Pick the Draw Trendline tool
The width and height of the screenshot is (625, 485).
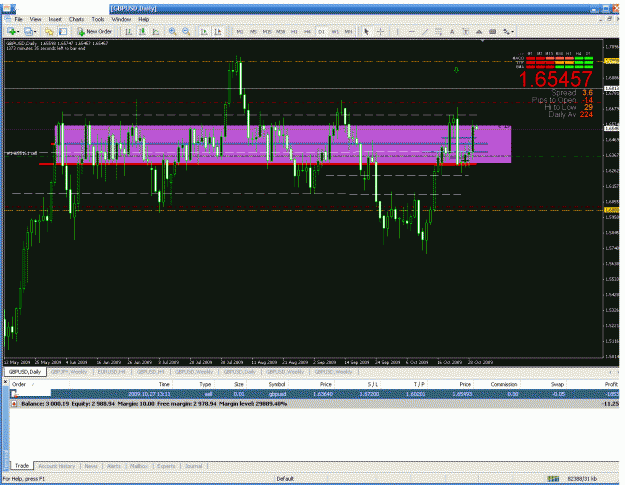425,31
